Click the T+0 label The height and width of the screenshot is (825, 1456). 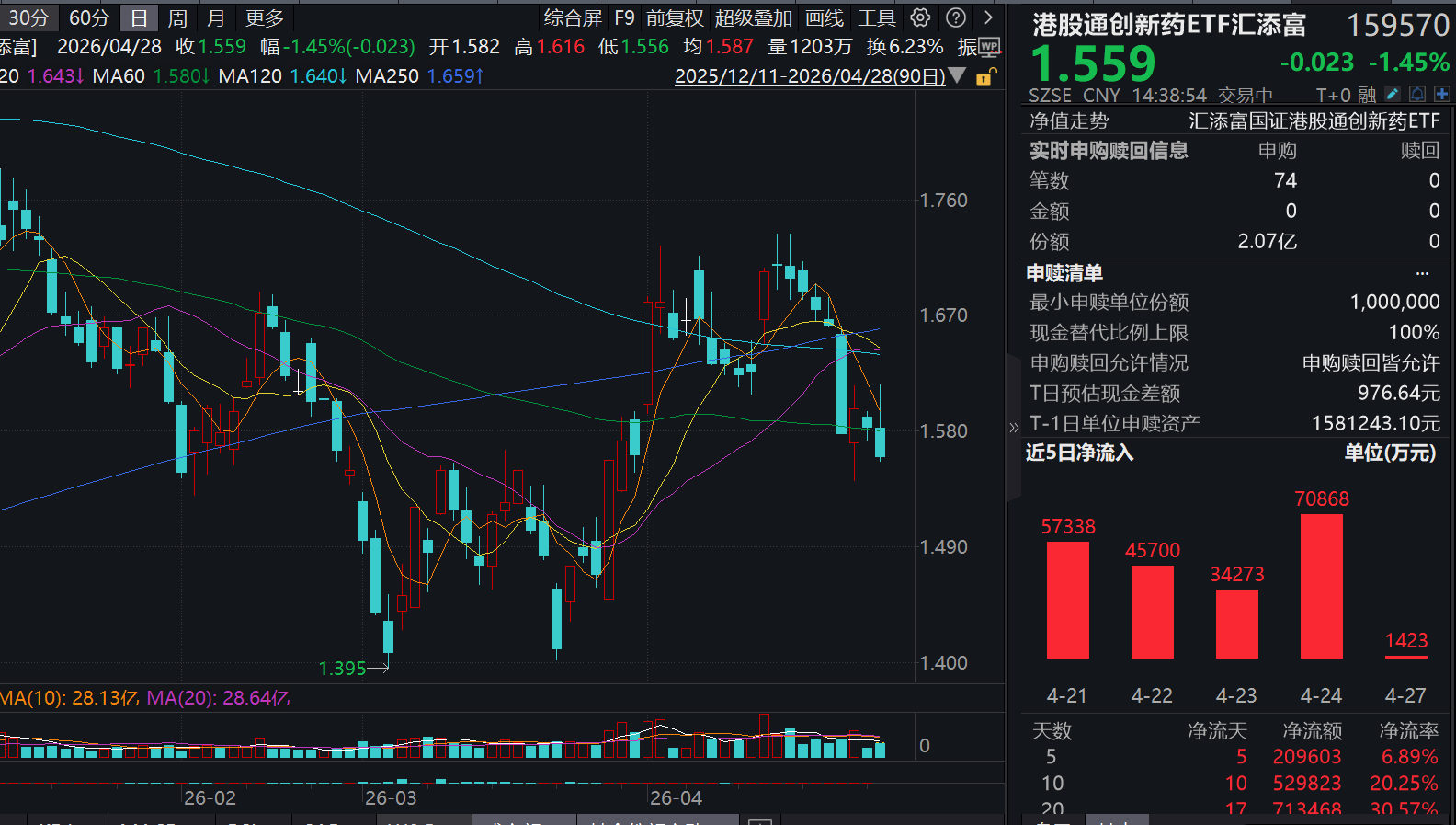click(x=1333, y=95)
